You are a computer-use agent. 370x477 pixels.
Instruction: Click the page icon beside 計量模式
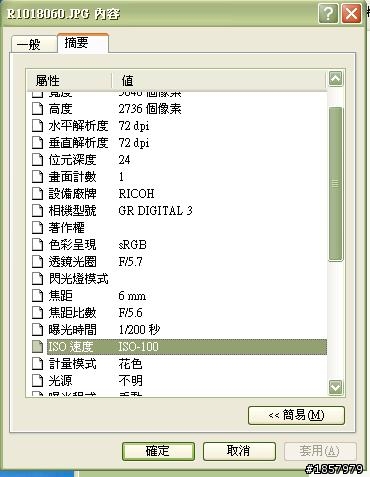pyautogui.click(x=37, y=364)
